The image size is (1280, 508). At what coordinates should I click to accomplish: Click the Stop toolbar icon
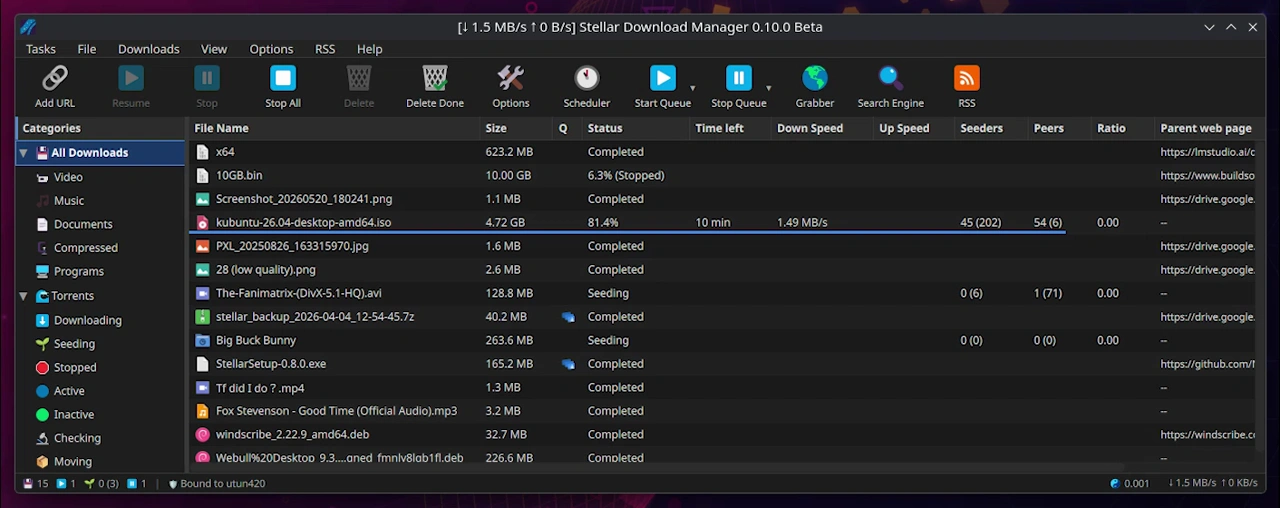click(207, 78)
